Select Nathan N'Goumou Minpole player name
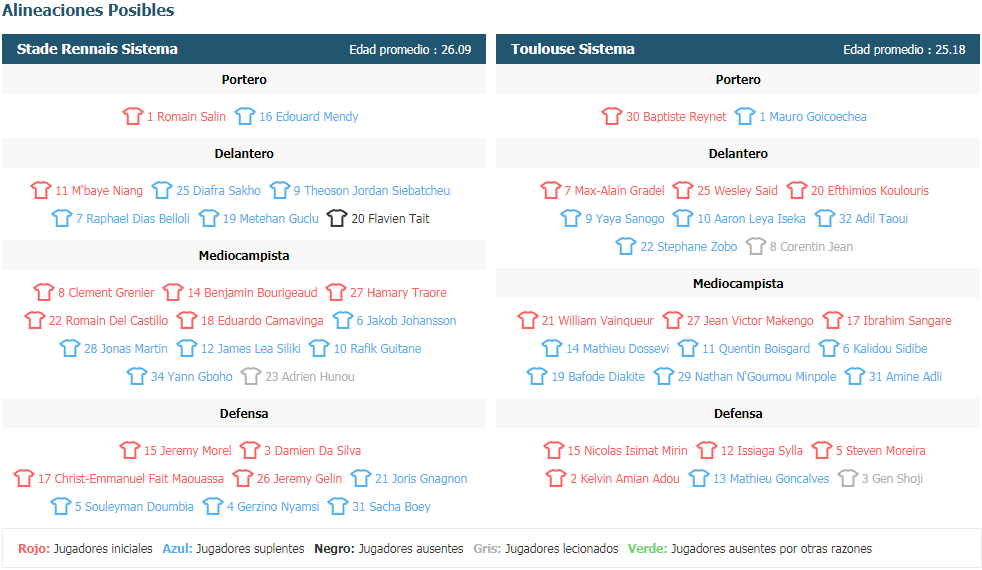The image size is (982, 570). coord(757,376)
